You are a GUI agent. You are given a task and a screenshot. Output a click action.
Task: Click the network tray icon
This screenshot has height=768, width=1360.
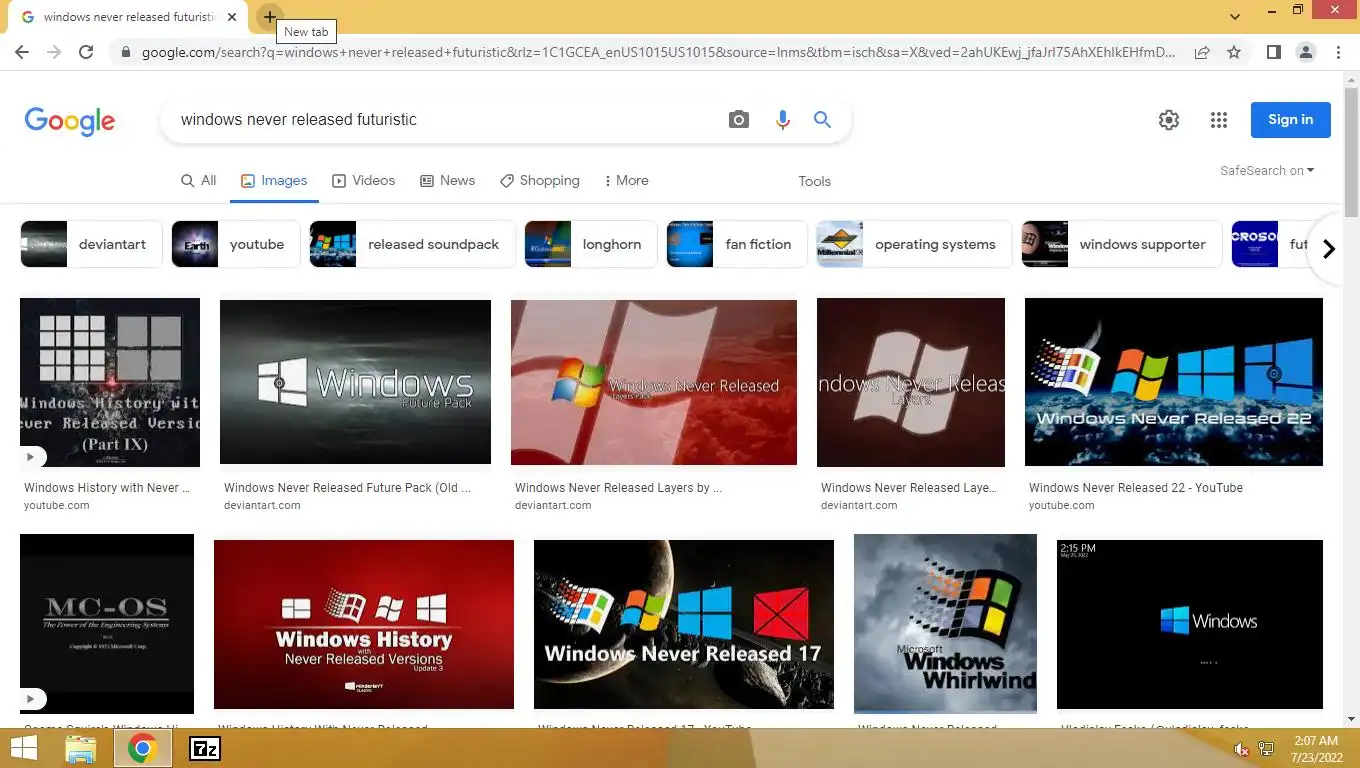coord(1266,749)
